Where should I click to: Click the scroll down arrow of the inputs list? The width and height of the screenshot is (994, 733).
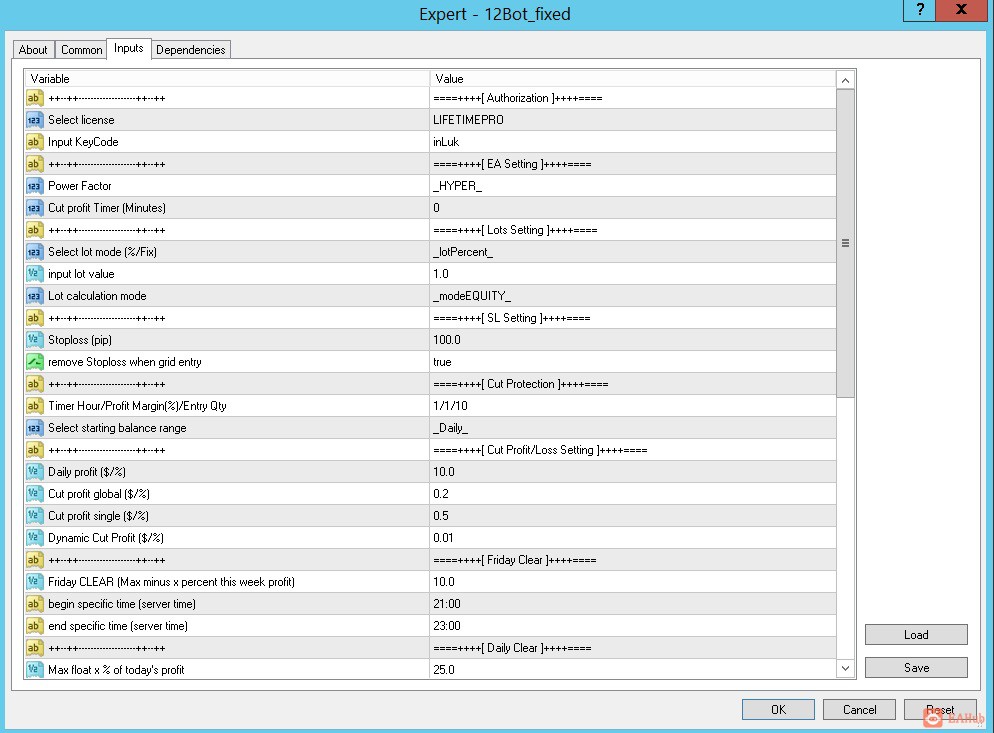coord(845,668)
